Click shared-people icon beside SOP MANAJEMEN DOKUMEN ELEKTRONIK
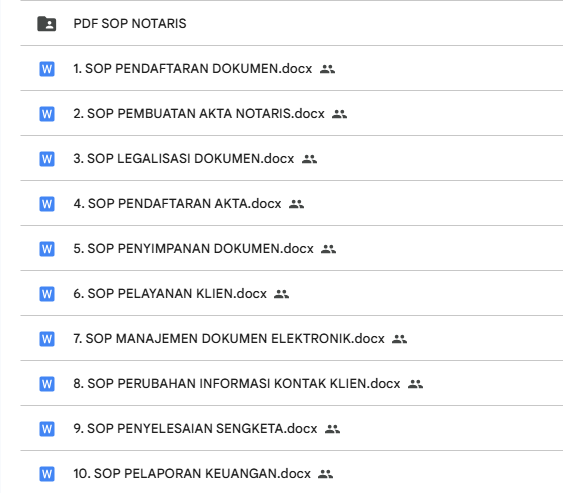Image resolution: width=563 pixels, height=493 pixels. pos(399,339)
